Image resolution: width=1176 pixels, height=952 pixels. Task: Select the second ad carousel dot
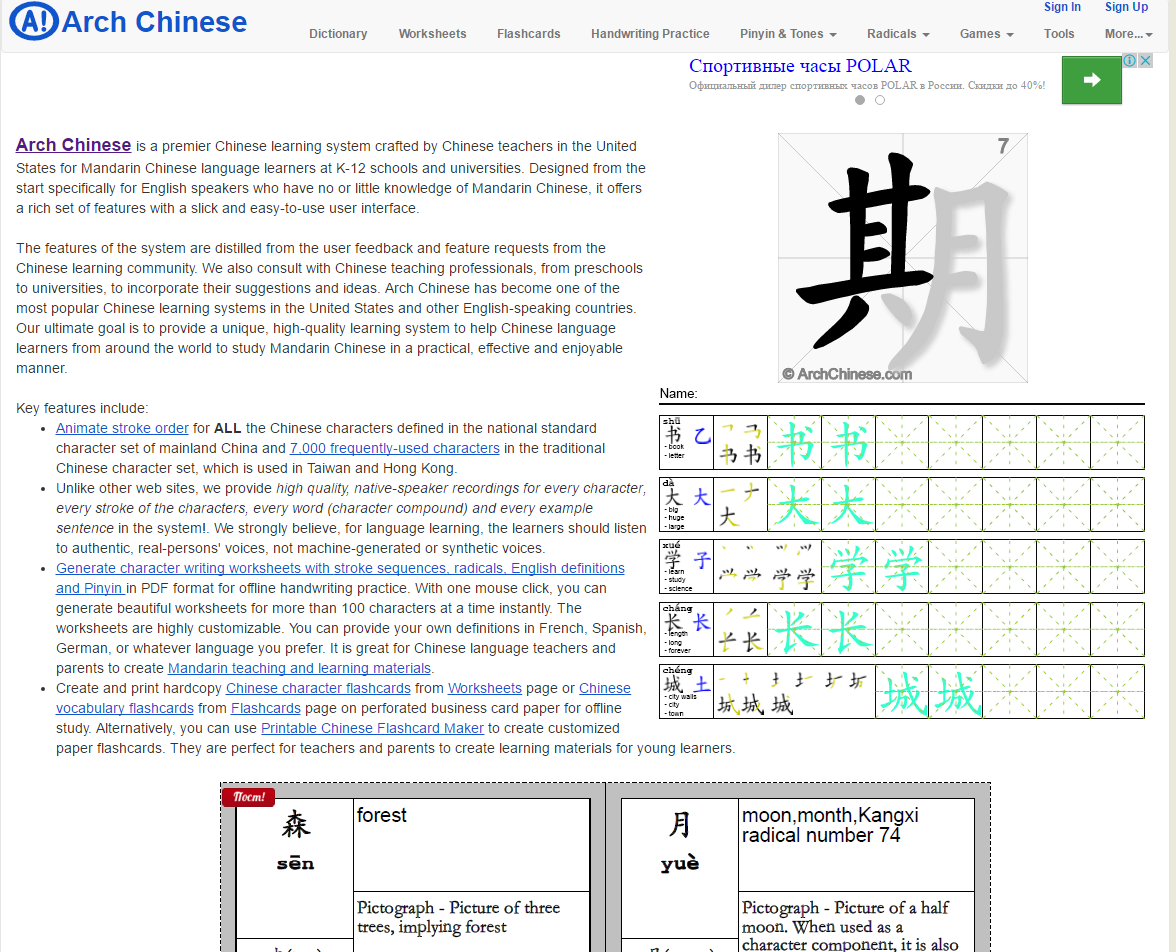click(880, 100)
